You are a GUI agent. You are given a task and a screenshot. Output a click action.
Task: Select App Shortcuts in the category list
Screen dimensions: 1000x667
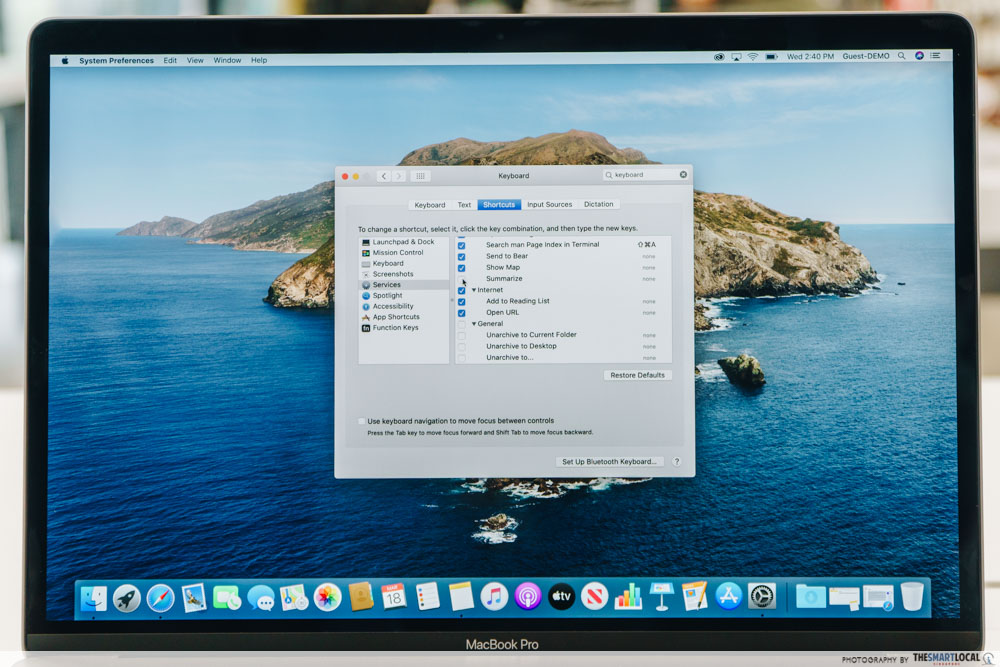pos(395,317)
